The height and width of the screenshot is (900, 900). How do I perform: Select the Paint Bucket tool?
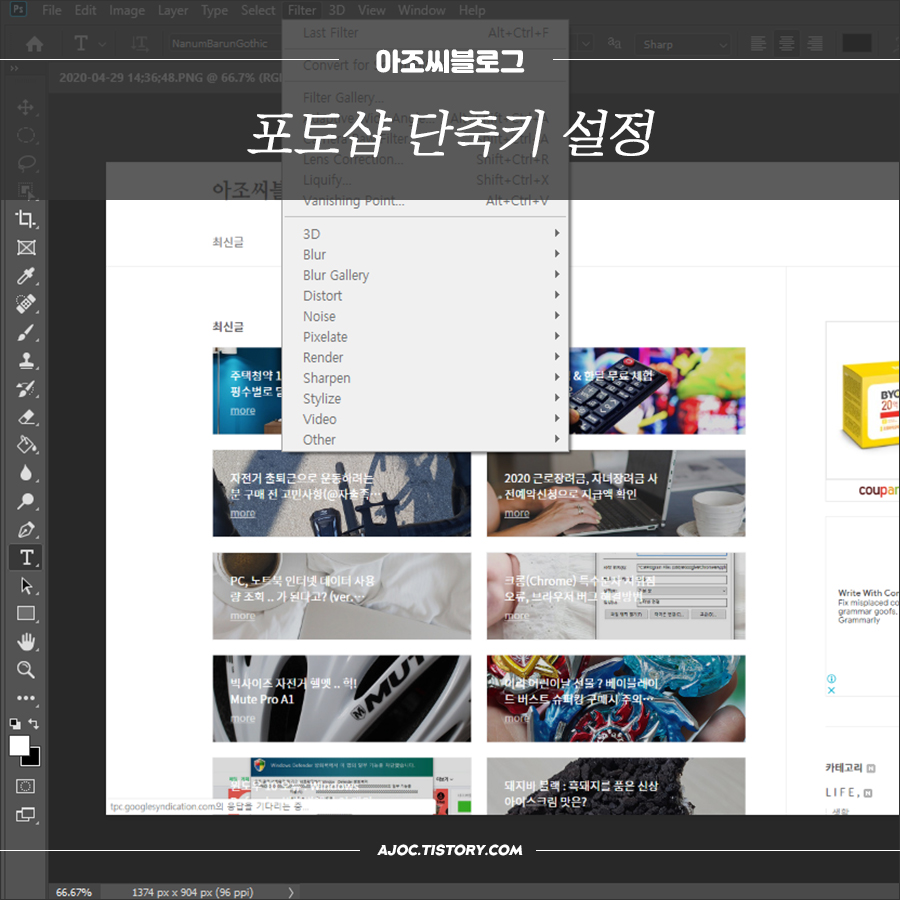(x=26, y=445)
